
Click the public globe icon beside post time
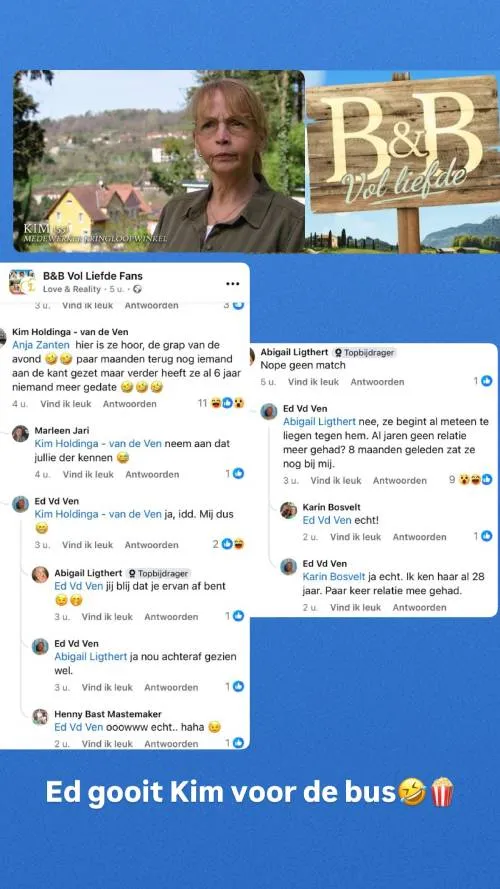pos(137,289)
